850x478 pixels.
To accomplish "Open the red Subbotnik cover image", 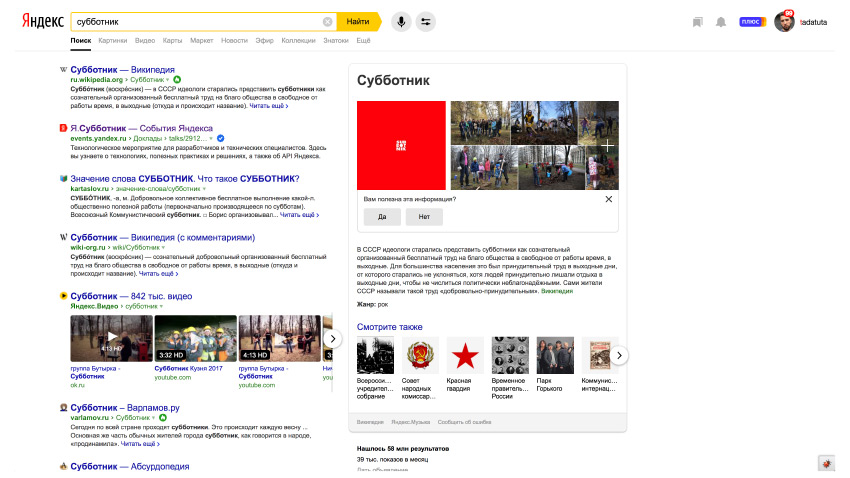I will click(401, 145).
